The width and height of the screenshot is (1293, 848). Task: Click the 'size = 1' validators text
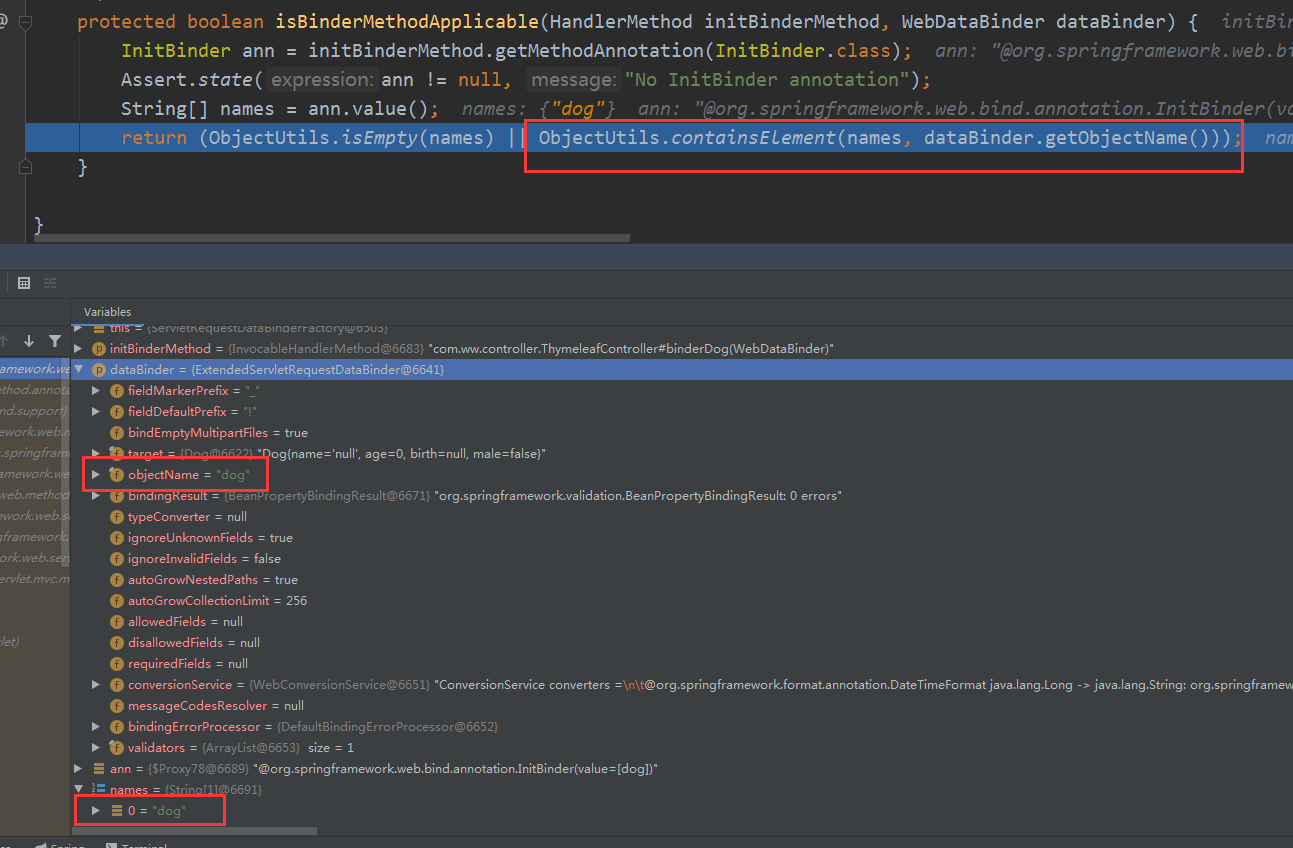[x=331, y=748]
